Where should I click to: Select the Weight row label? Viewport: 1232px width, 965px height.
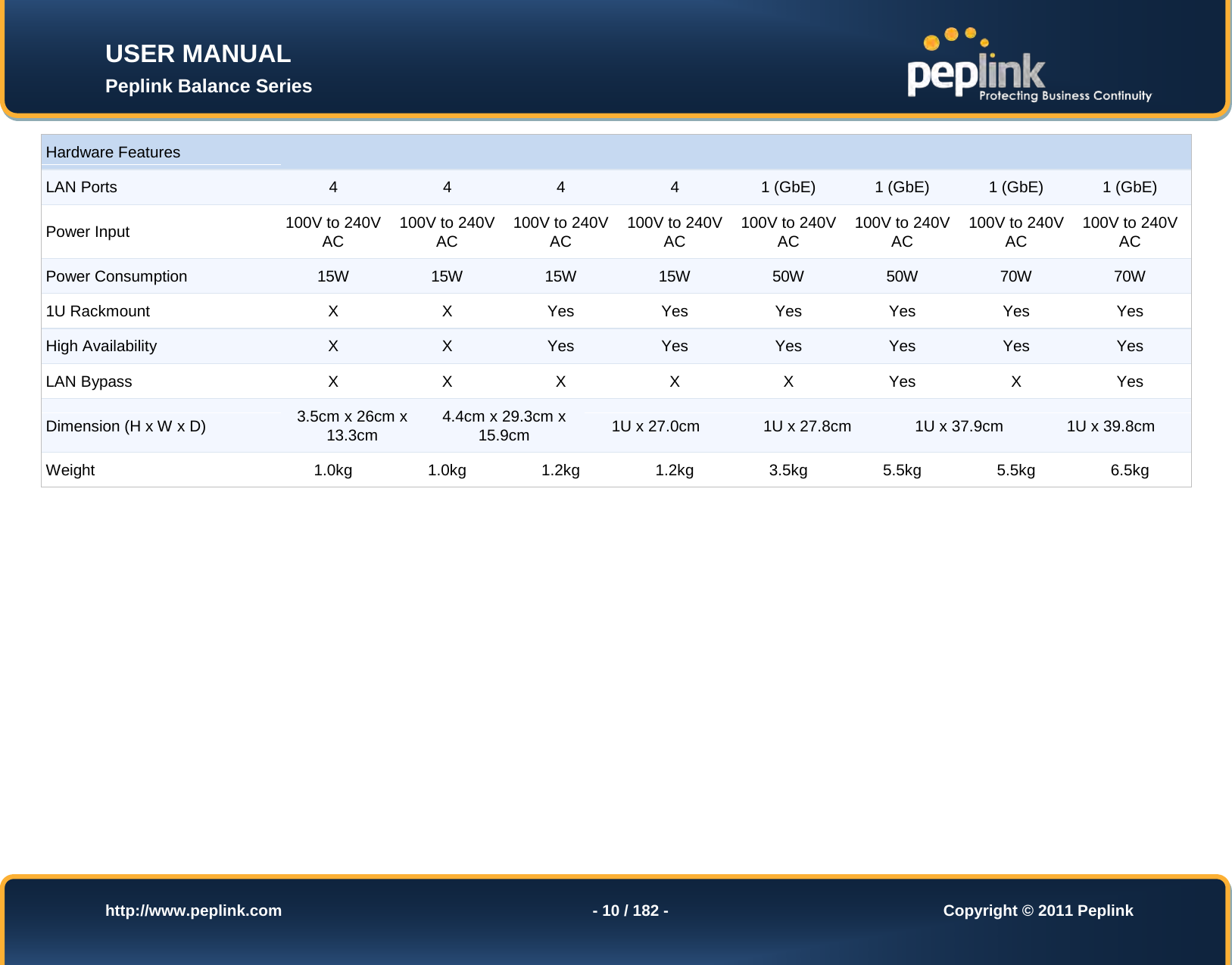click(x=70, y=470)
